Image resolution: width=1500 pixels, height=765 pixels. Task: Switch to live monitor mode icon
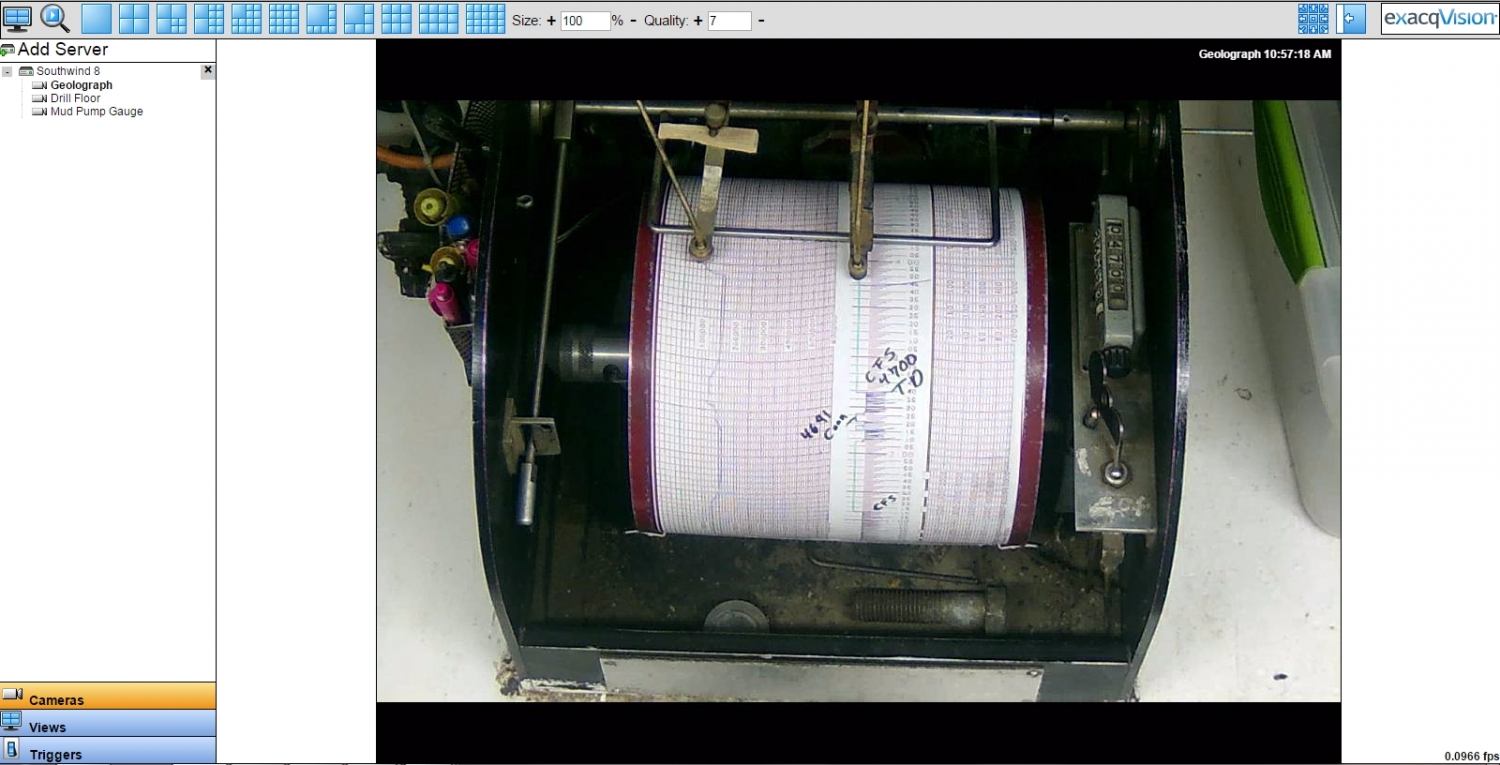pos(17,18)
